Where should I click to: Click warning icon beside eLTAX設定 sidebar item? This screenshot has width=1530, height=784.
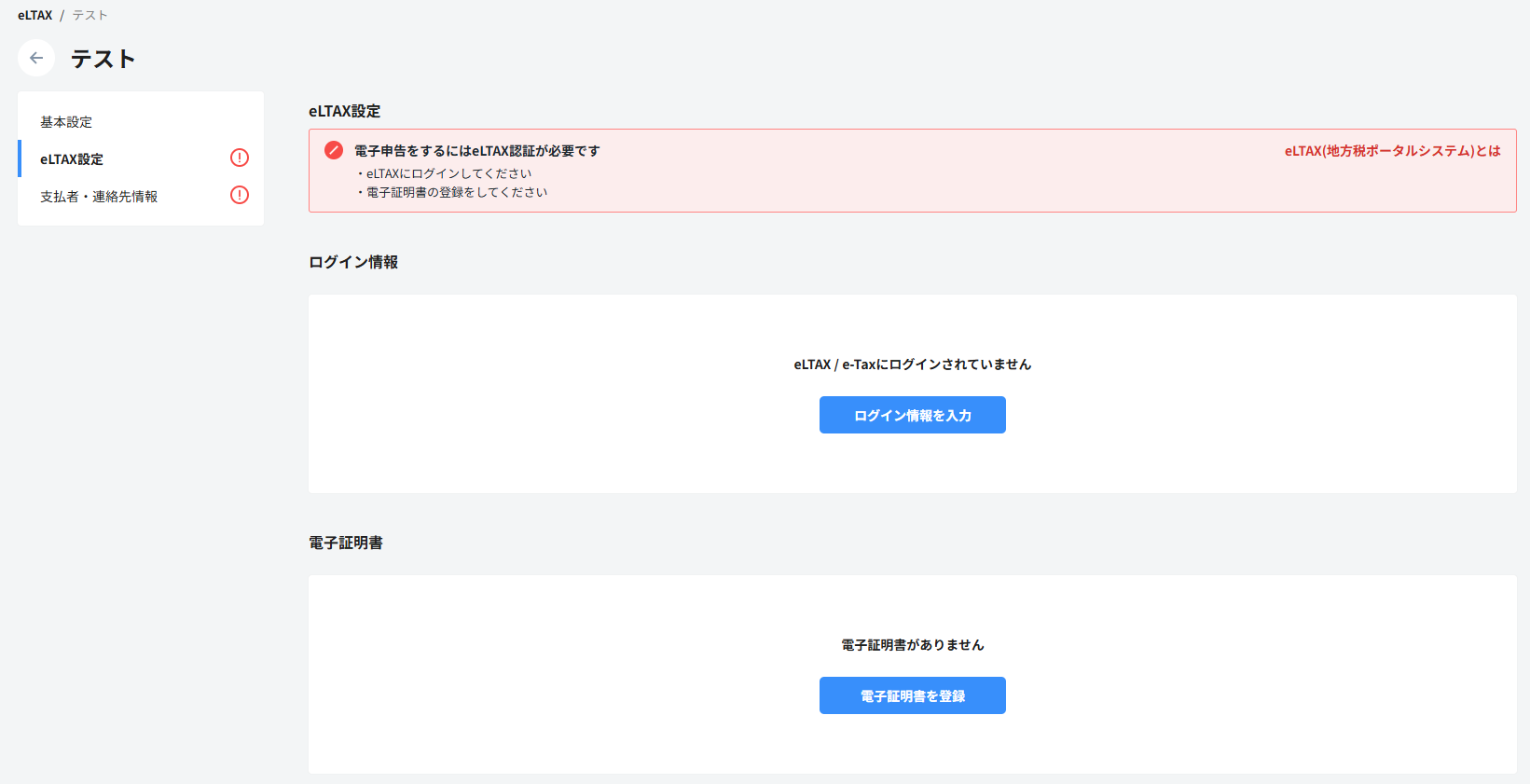240,158
